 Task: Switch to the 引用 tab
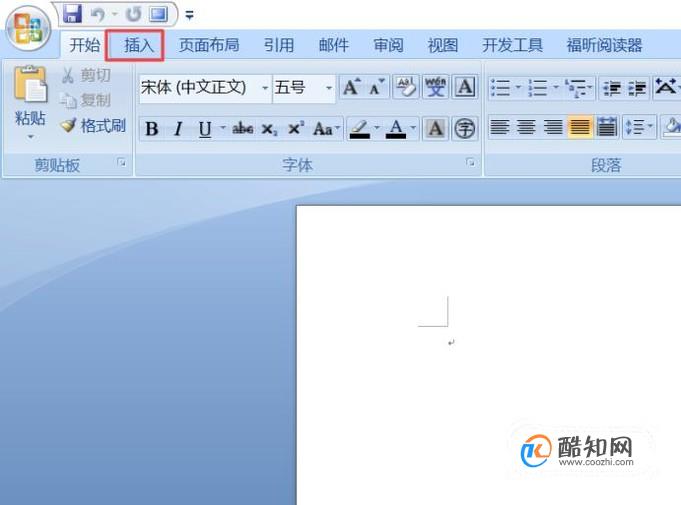(279, 45)
